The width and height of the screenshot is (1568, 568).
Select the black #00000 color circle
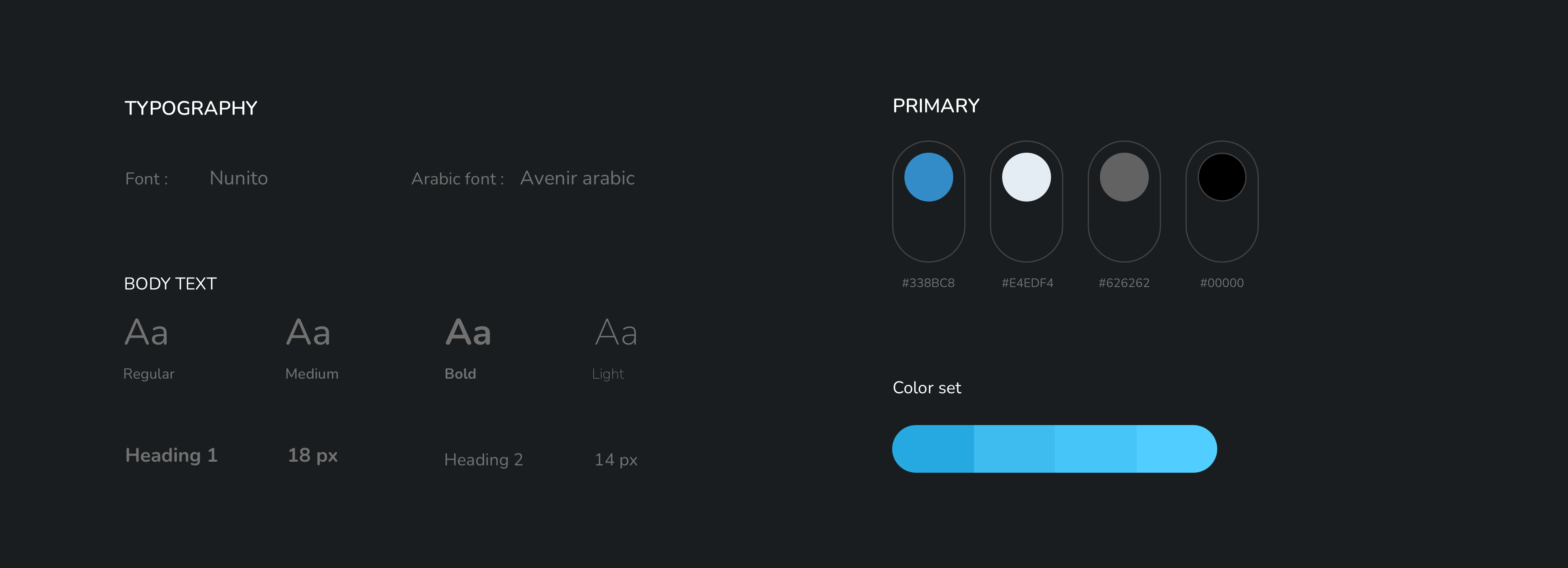[x=1222, y=177]
